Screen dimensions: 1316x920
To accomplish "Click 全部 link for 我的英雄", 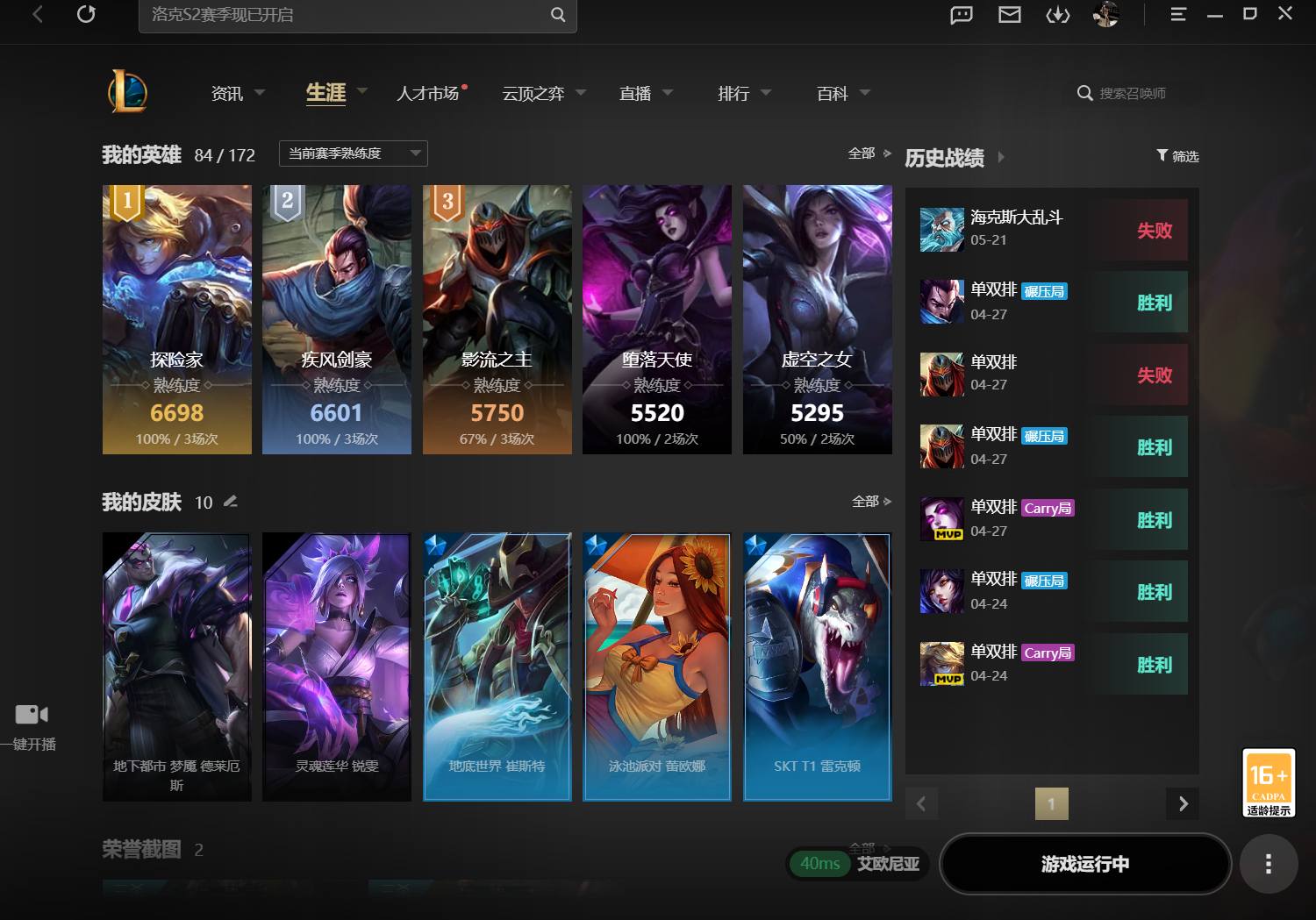I will 869,153.
